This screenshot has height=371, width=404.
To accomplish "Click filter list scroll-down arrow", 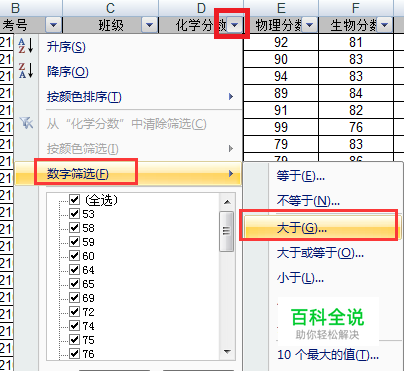I will tap(227, 352).
